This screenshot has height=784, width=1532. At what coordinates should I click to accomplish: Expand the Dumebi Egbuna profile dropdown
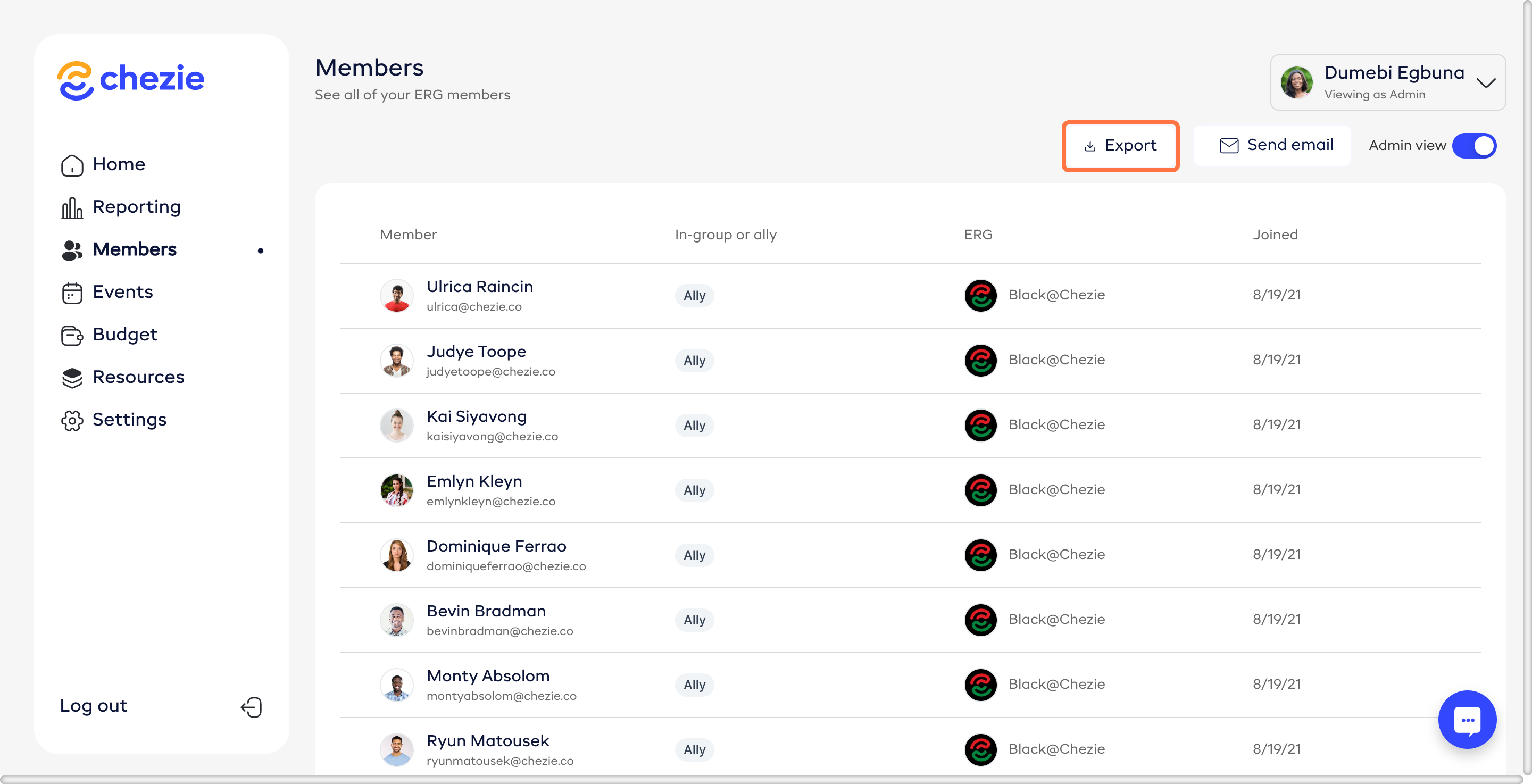1486,82
